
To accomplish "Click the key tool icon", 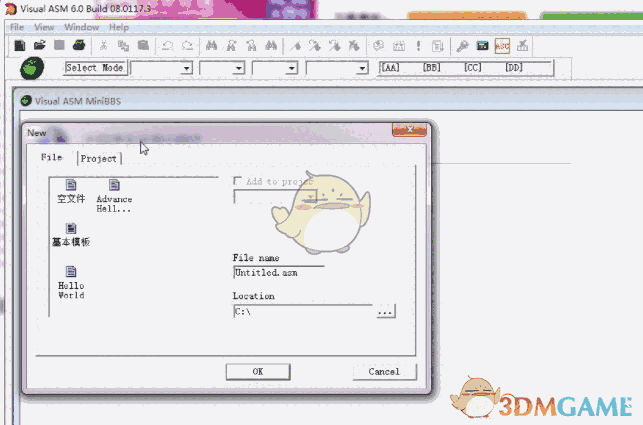I will pyautogui.click(x=462, y=46).
